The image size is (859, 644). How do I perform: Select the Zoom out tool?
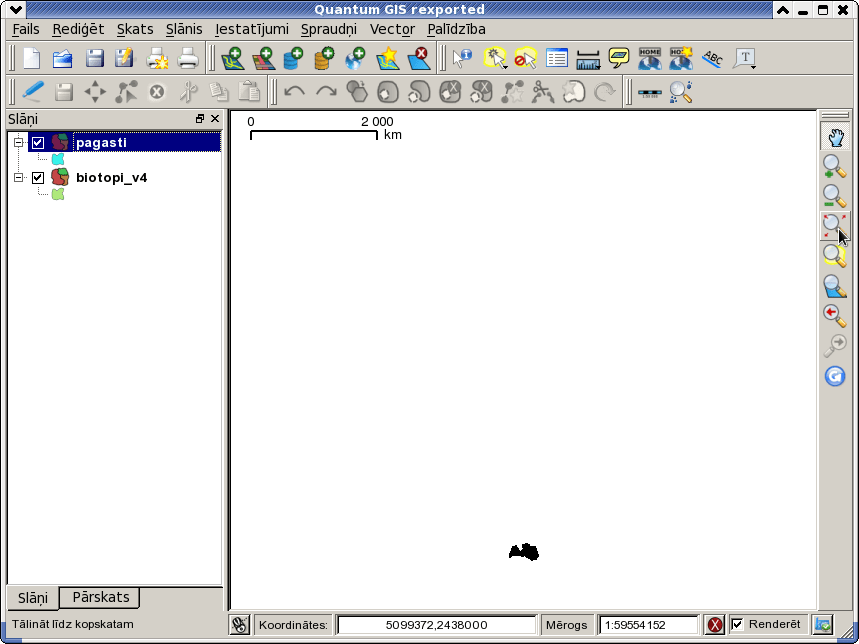(835, 196)
